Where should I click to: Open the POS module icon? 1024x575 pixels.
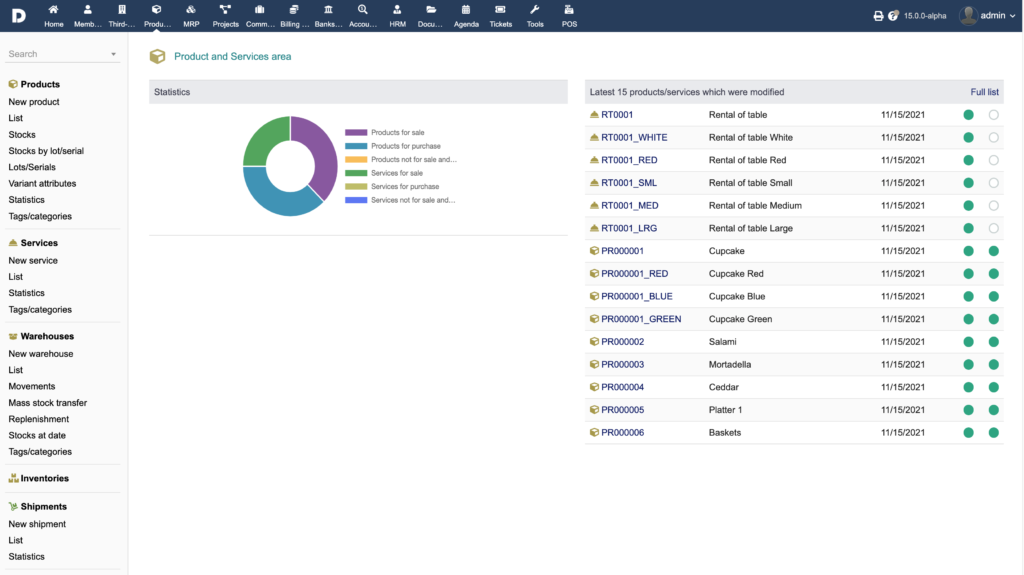click(x=569, y=10)
